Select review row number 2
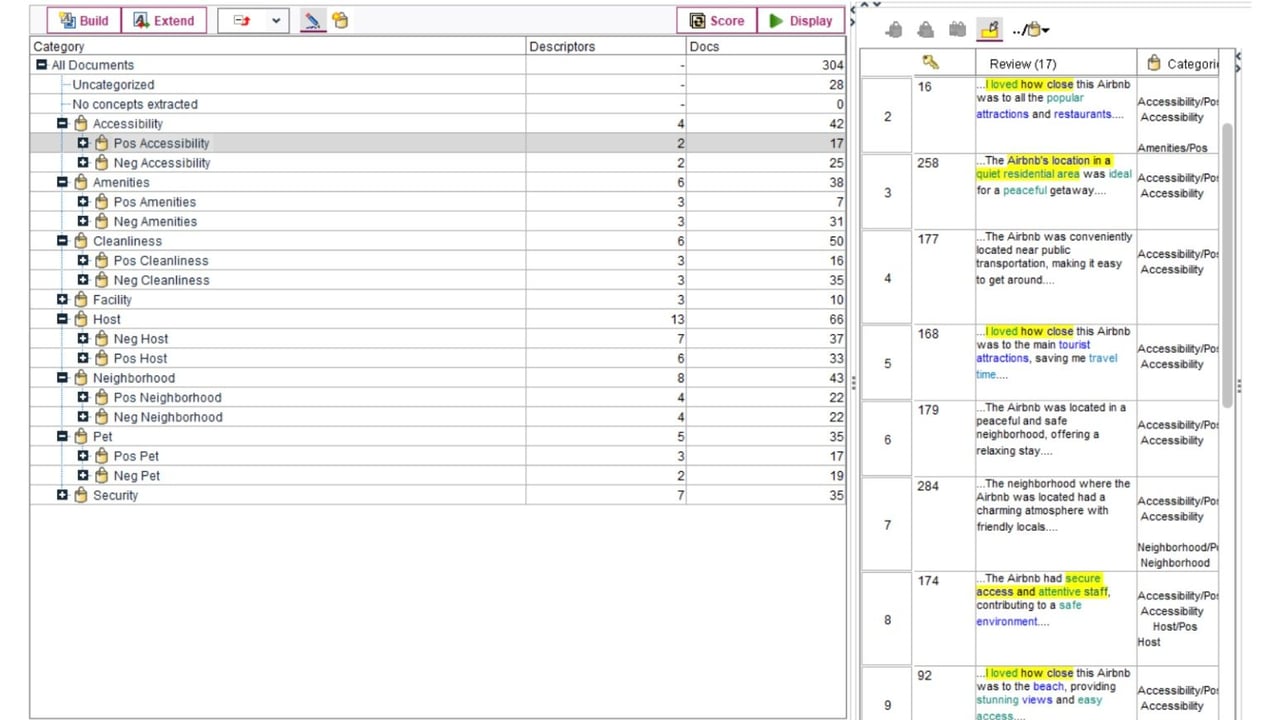Image resolution: width=1280 pixels, height=720 pixels. [887, 116]
